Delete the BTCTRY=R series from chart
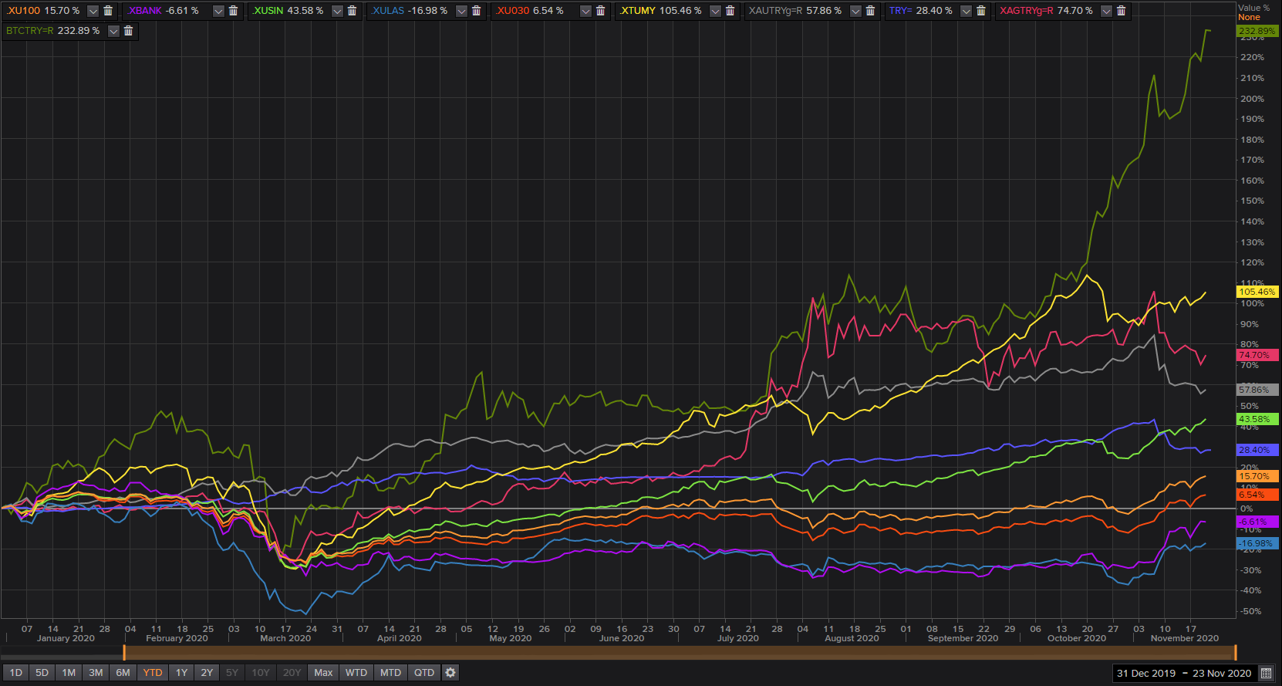 [129, 31]
